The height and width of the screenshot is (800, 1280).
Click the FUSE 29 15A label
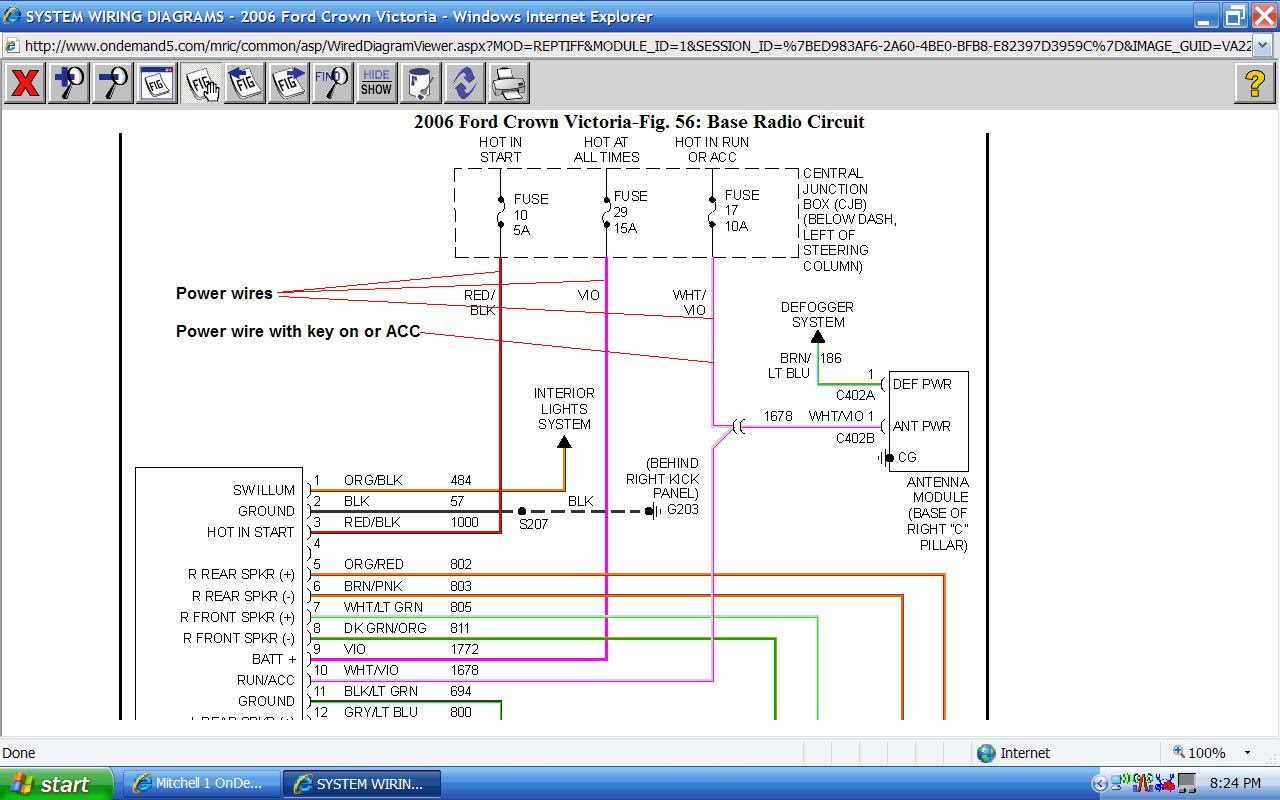pyautogui.click(x=631, y=212)
